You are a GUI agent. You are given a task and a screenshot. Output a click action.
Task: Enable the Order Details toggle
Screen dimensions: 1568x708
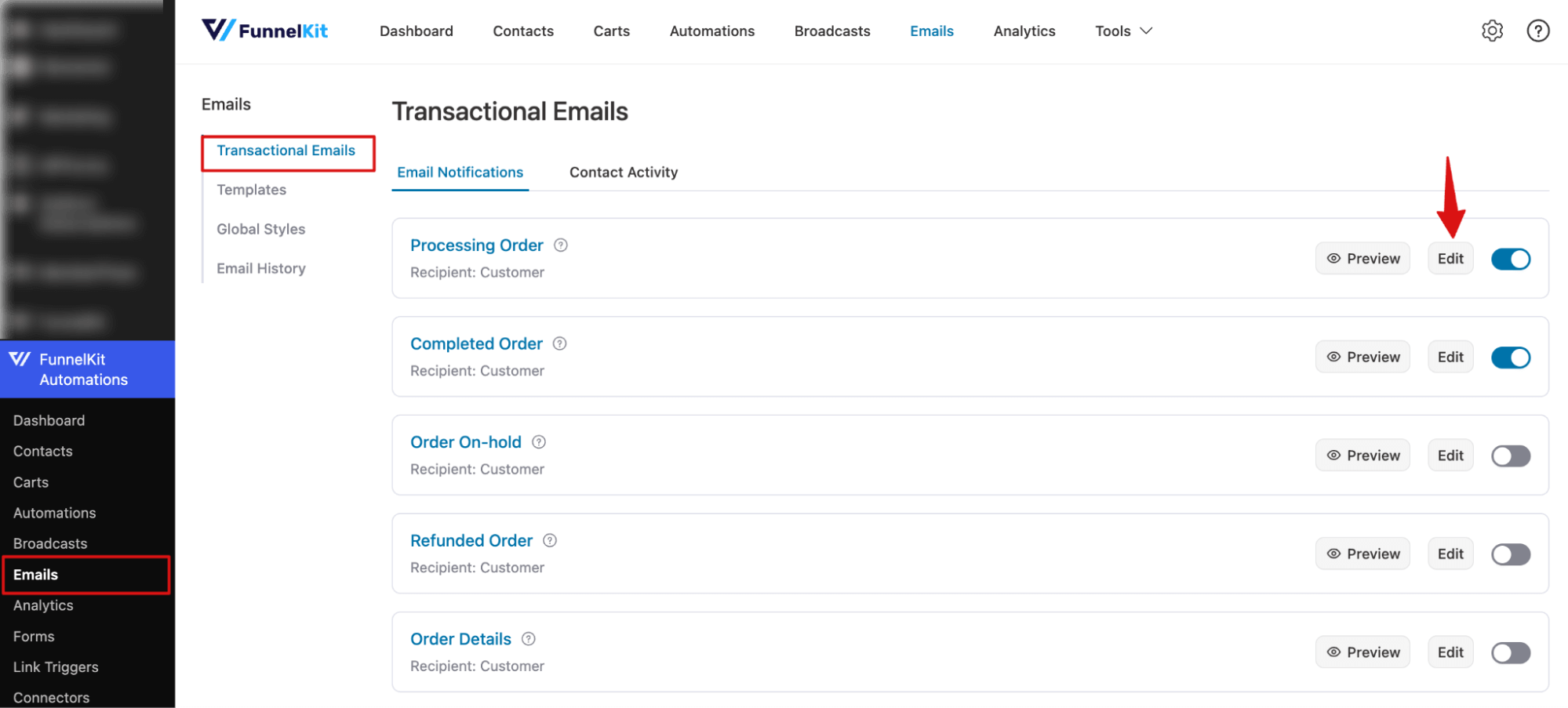1510,652
